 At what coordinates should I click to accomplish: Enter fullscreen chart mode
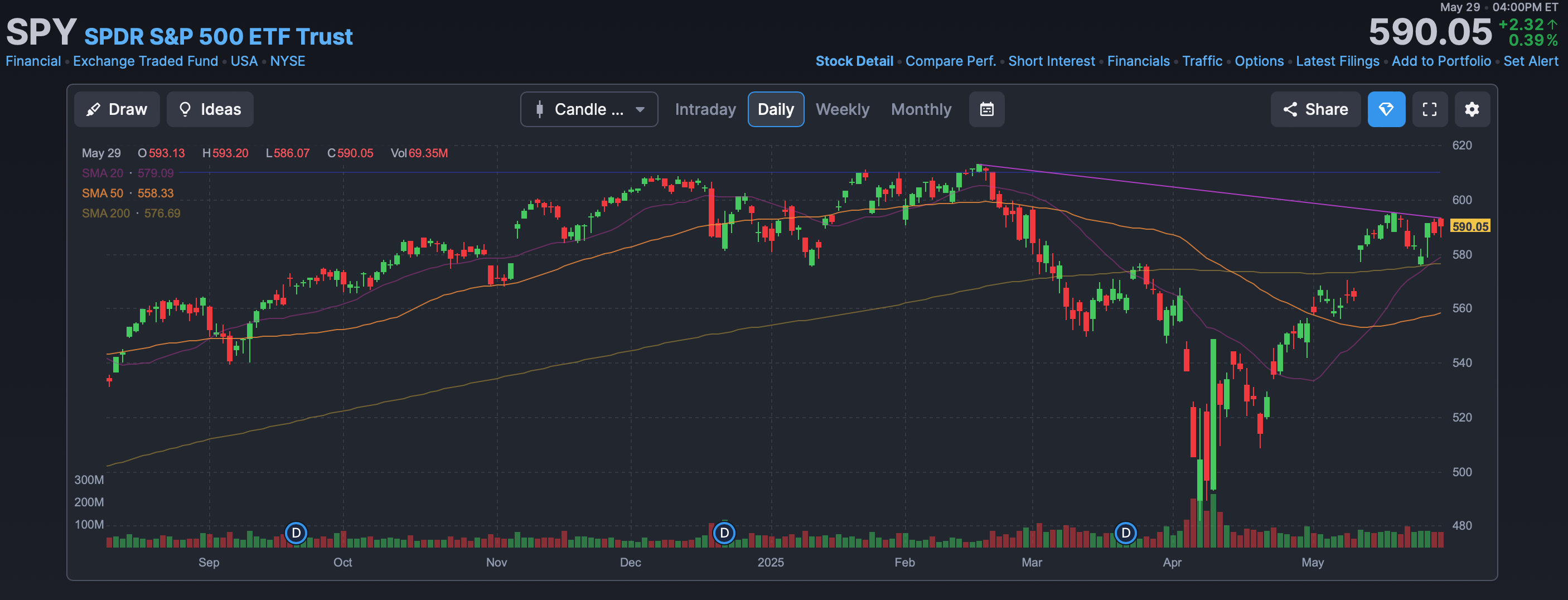tap(1429, 109)
